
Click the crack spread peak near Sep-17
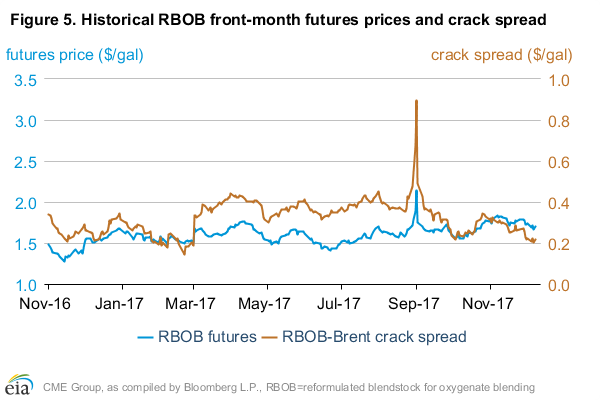(x=415, y=101)
